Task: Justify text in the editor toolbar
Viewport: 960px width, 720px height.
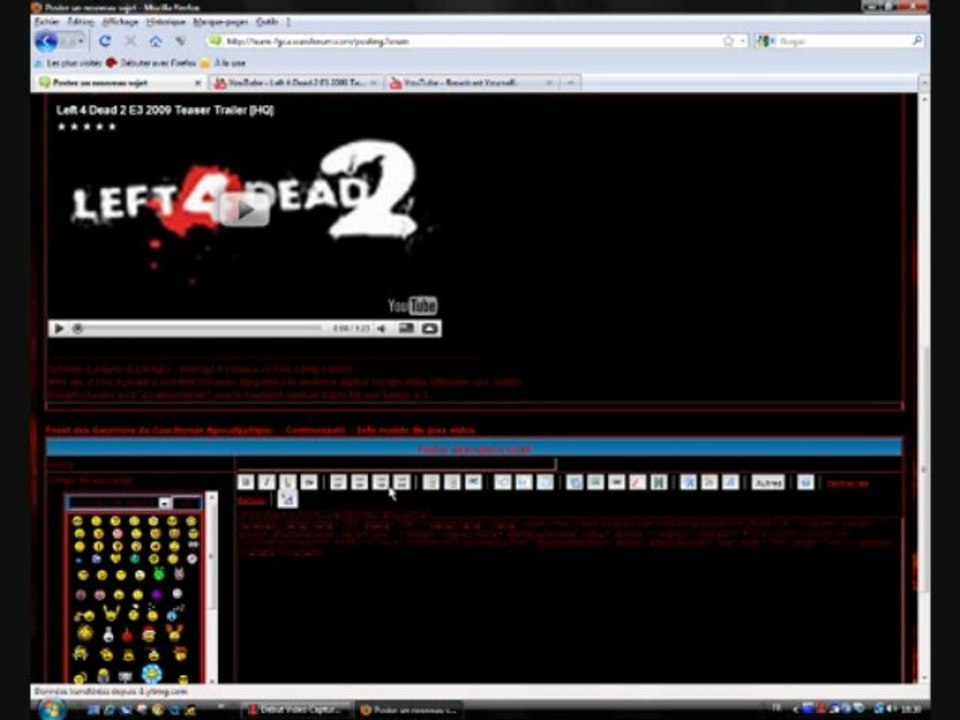Action: (402, 482)
